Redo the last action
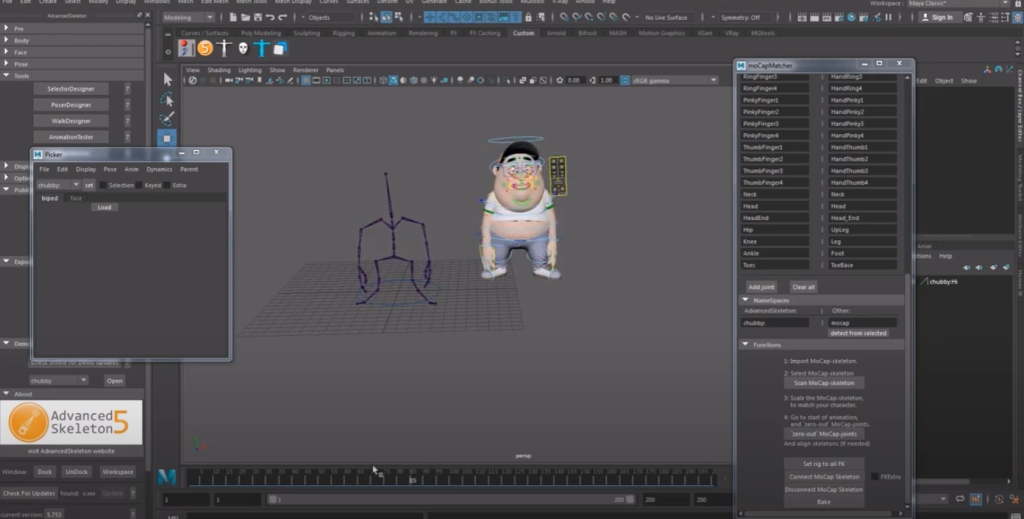 [283, 18]
